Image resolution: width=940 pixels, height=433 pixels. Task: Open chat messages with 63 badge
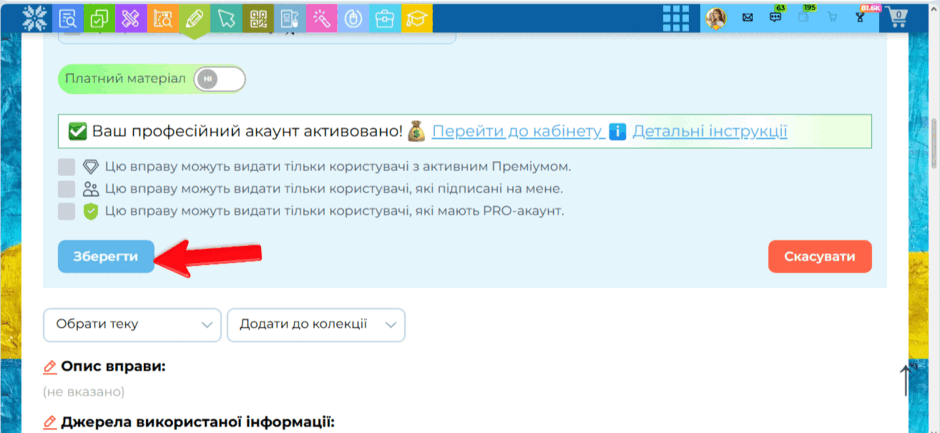tap(776, 17)
